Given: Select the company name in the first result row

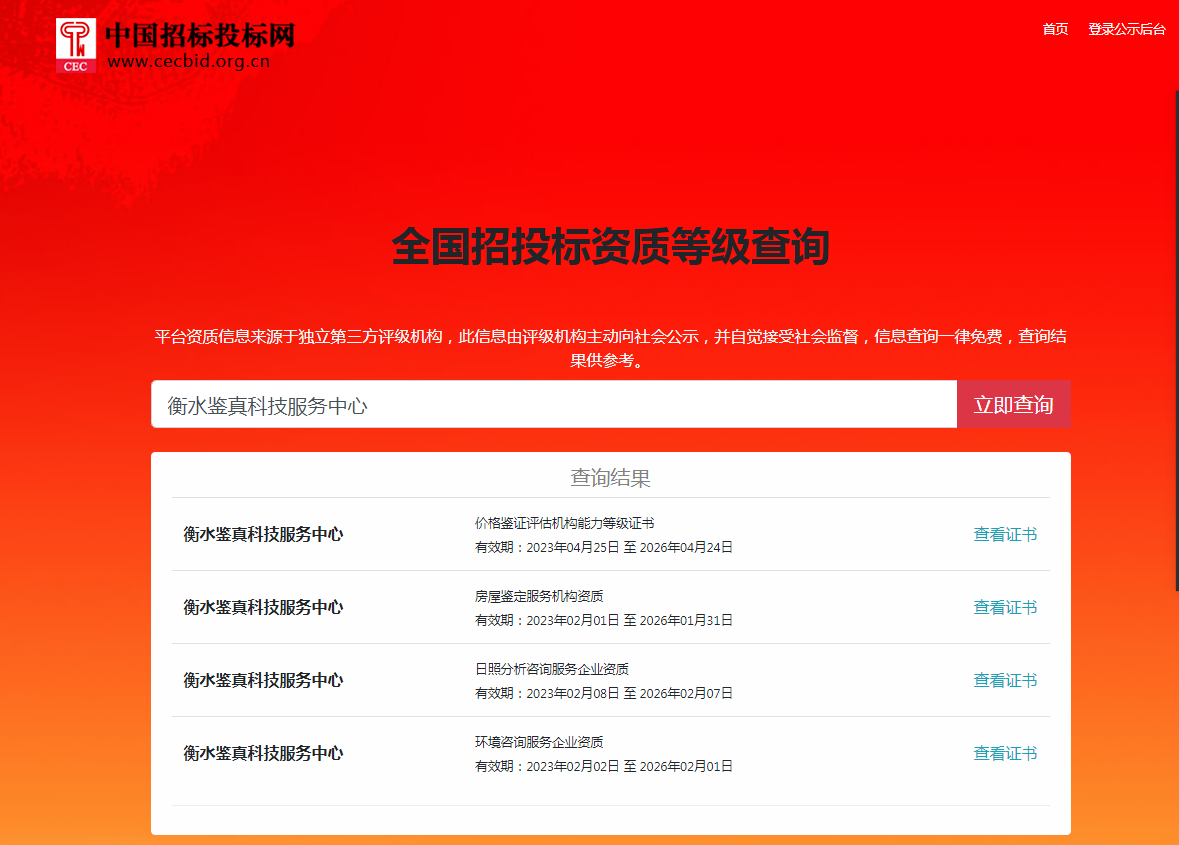Looking at the screenshot, I should (x=263, y=535).
